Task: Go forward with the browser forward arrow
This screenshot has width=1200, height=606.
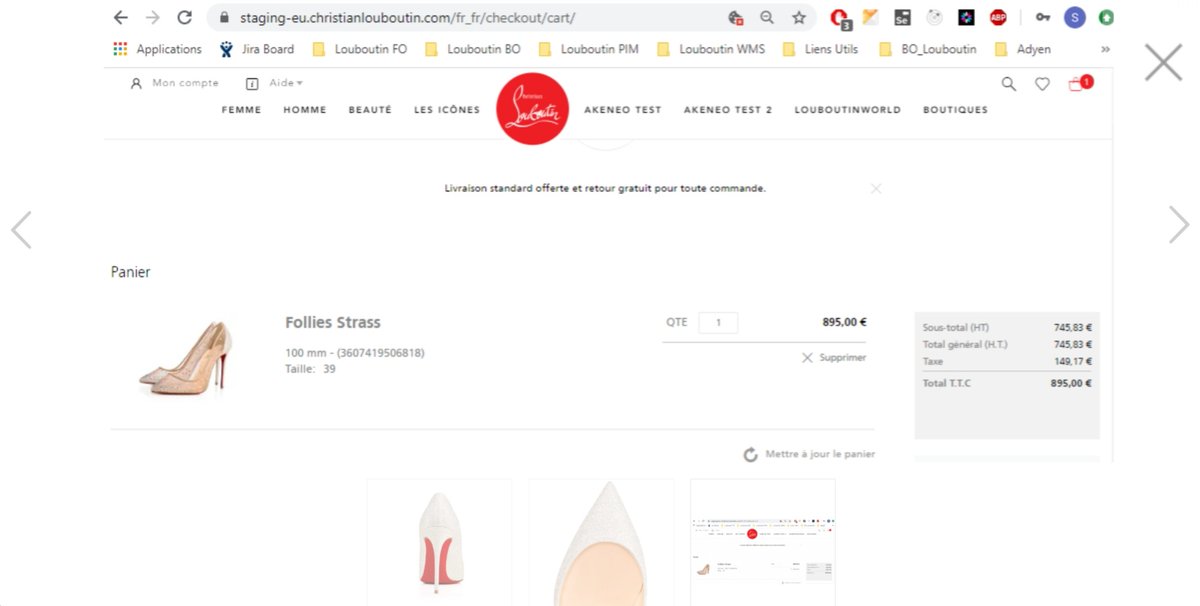Action: (x=152, y=17)
